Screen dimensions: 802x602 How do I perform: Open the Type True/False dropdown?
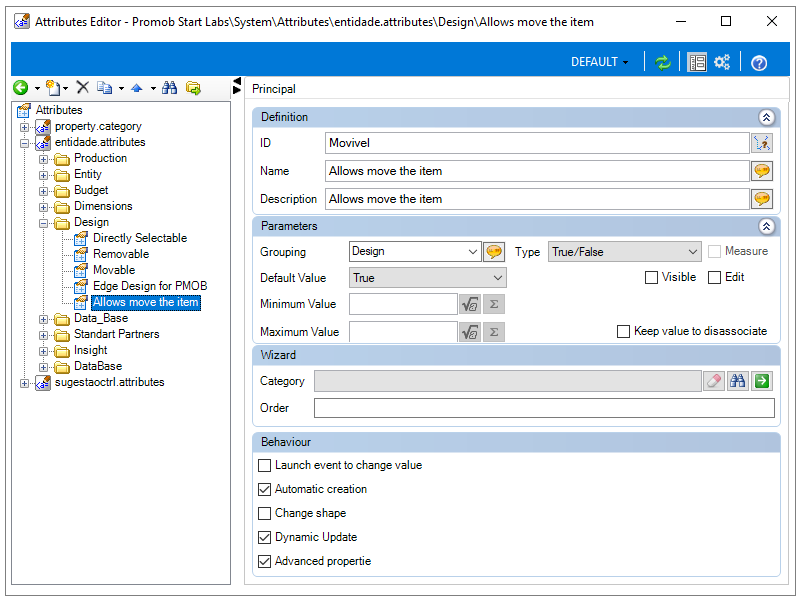point(624,252)
